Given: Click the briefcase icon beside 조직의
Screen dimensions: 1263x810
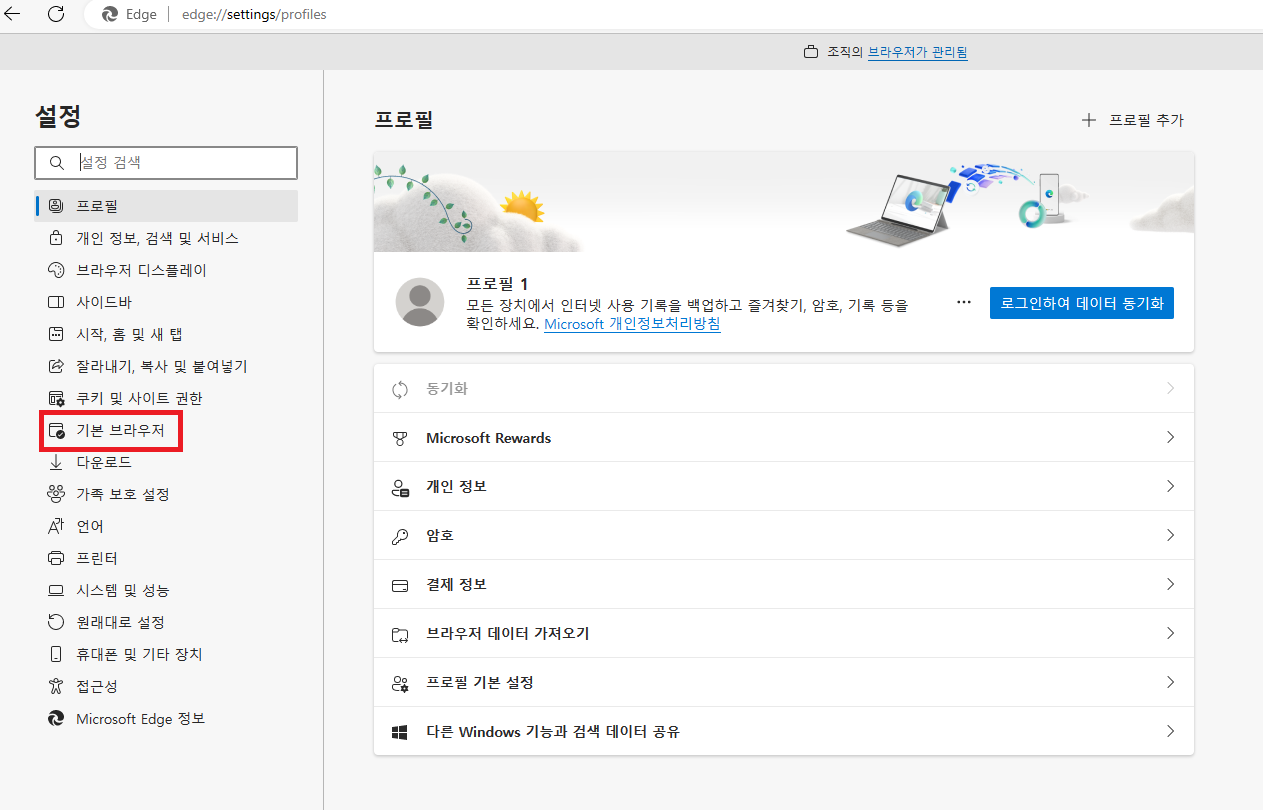Looking at the screenshot, I should pos(812,52).
